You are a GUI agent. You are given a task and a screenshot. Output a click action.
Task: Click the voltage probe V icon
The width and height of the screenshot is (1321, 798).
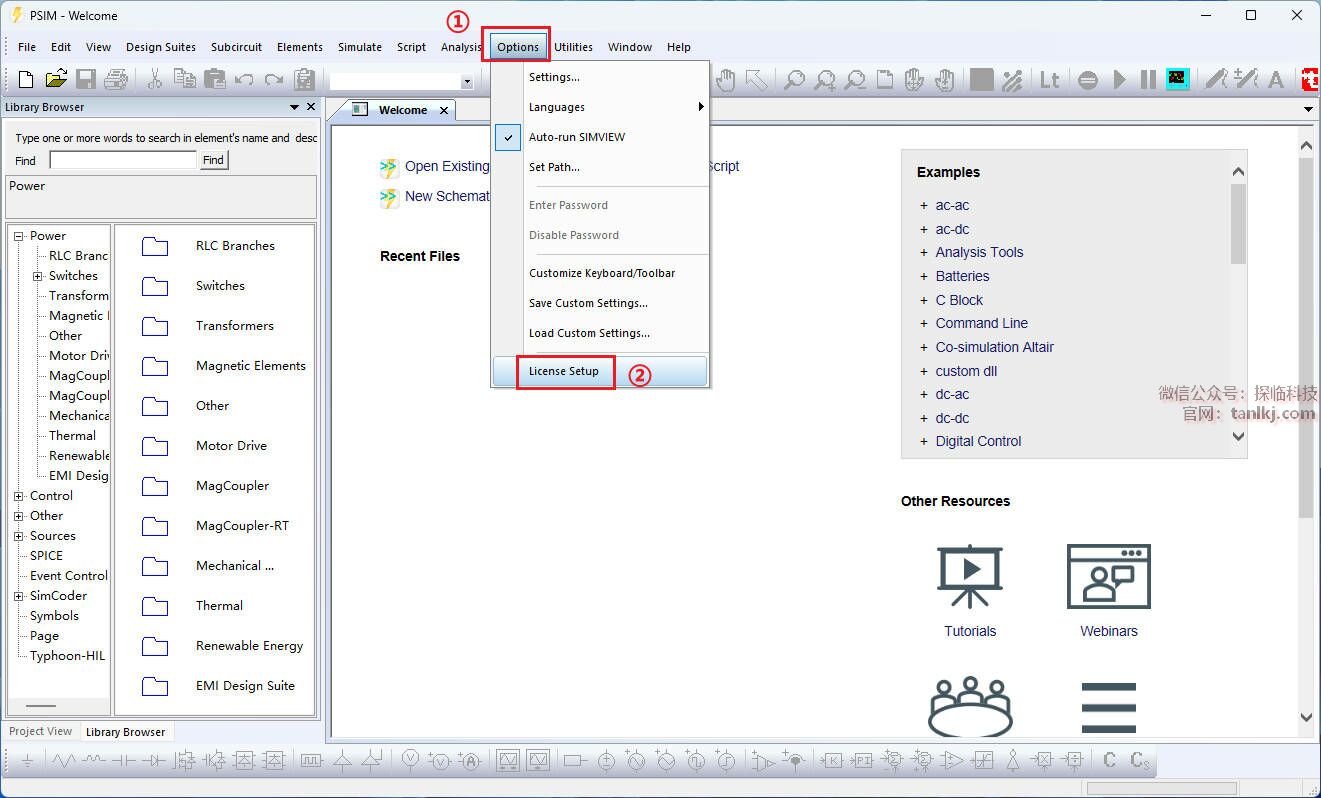click(x=410, y=761)
